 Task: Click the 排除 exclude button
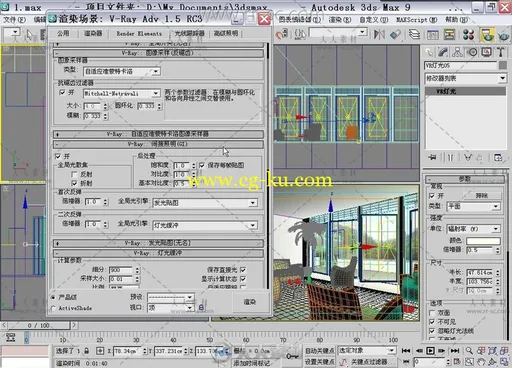pyautogui.click(x=482, y=196)
